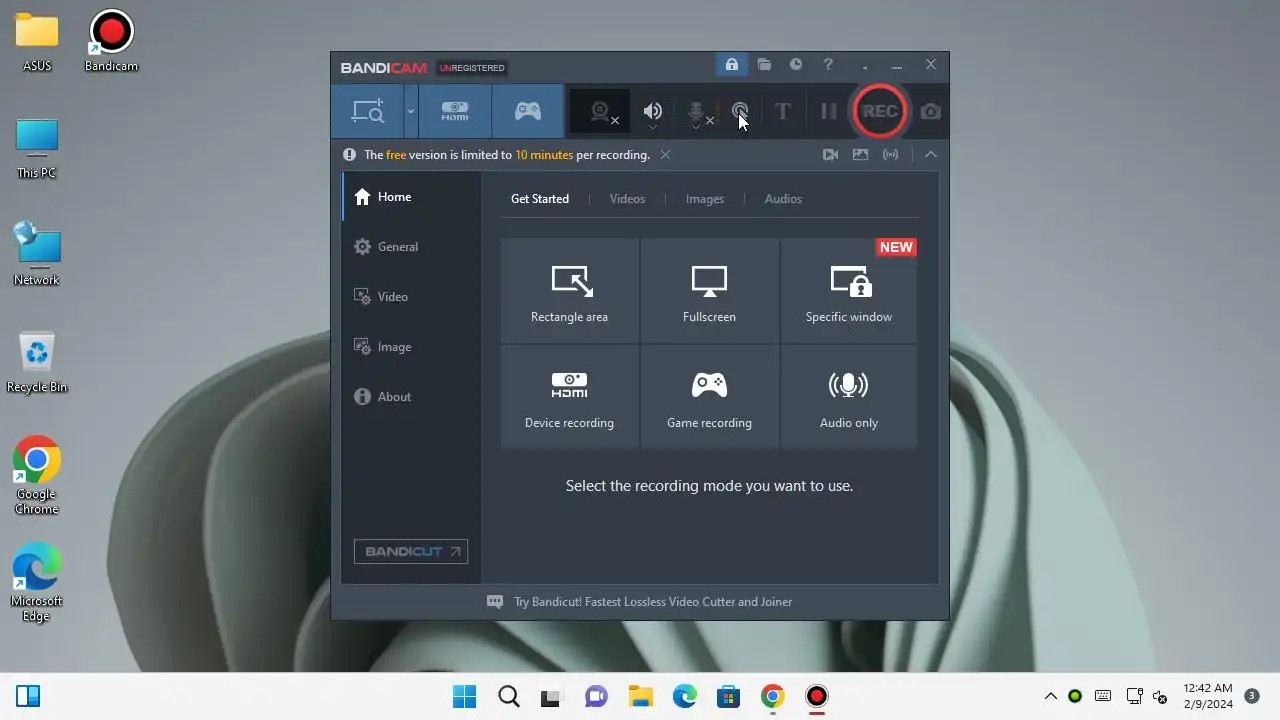Choose the Specific window recording mode
Screen dimensions: 1280x720
click(849, 291)
